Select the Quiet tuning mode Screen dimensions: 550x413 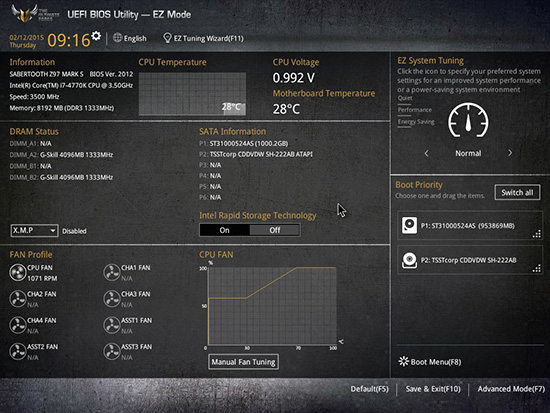[x=405, y=98]
